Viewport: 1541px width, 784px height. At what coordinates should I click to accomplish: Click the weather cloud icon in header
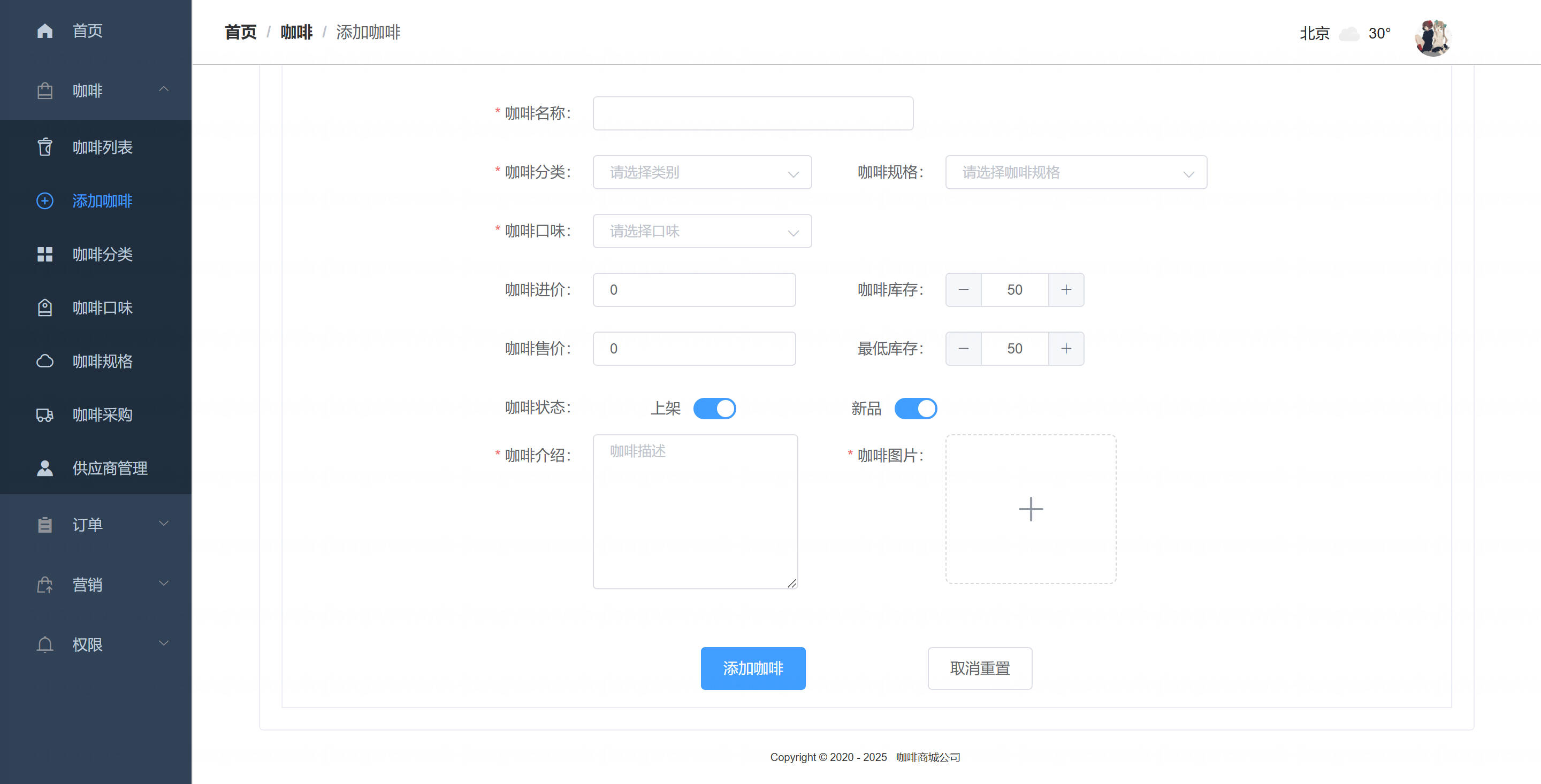1348,34
